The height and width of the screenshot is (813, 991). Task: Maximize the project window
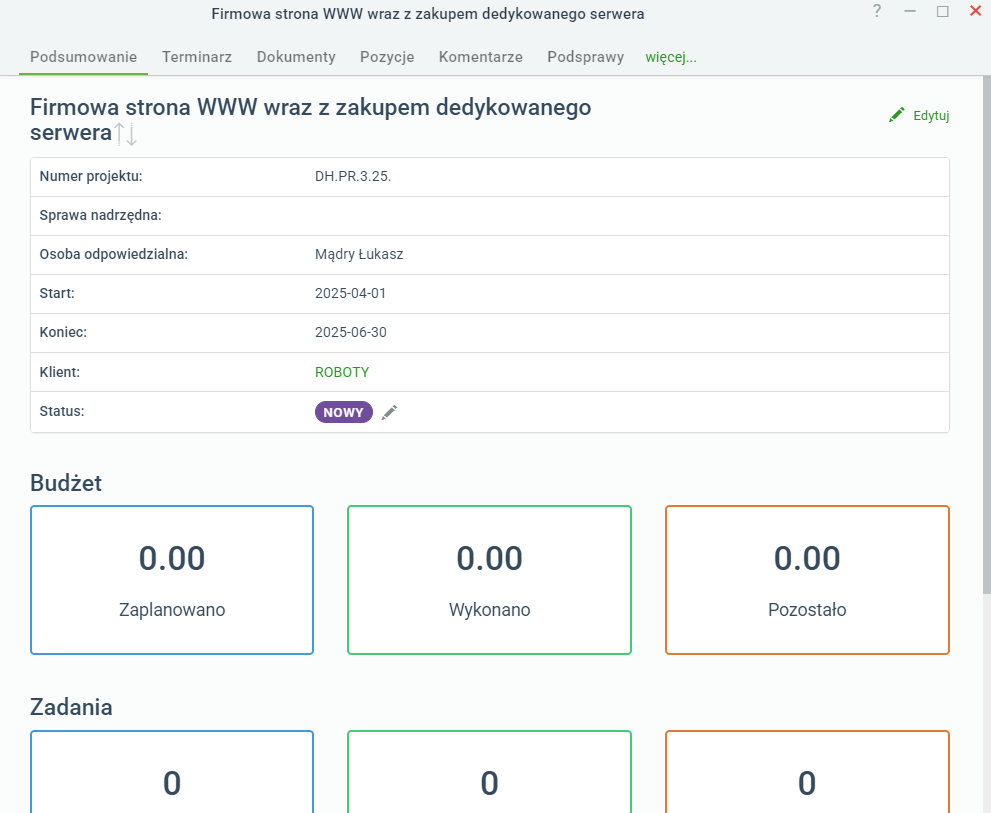942,11
